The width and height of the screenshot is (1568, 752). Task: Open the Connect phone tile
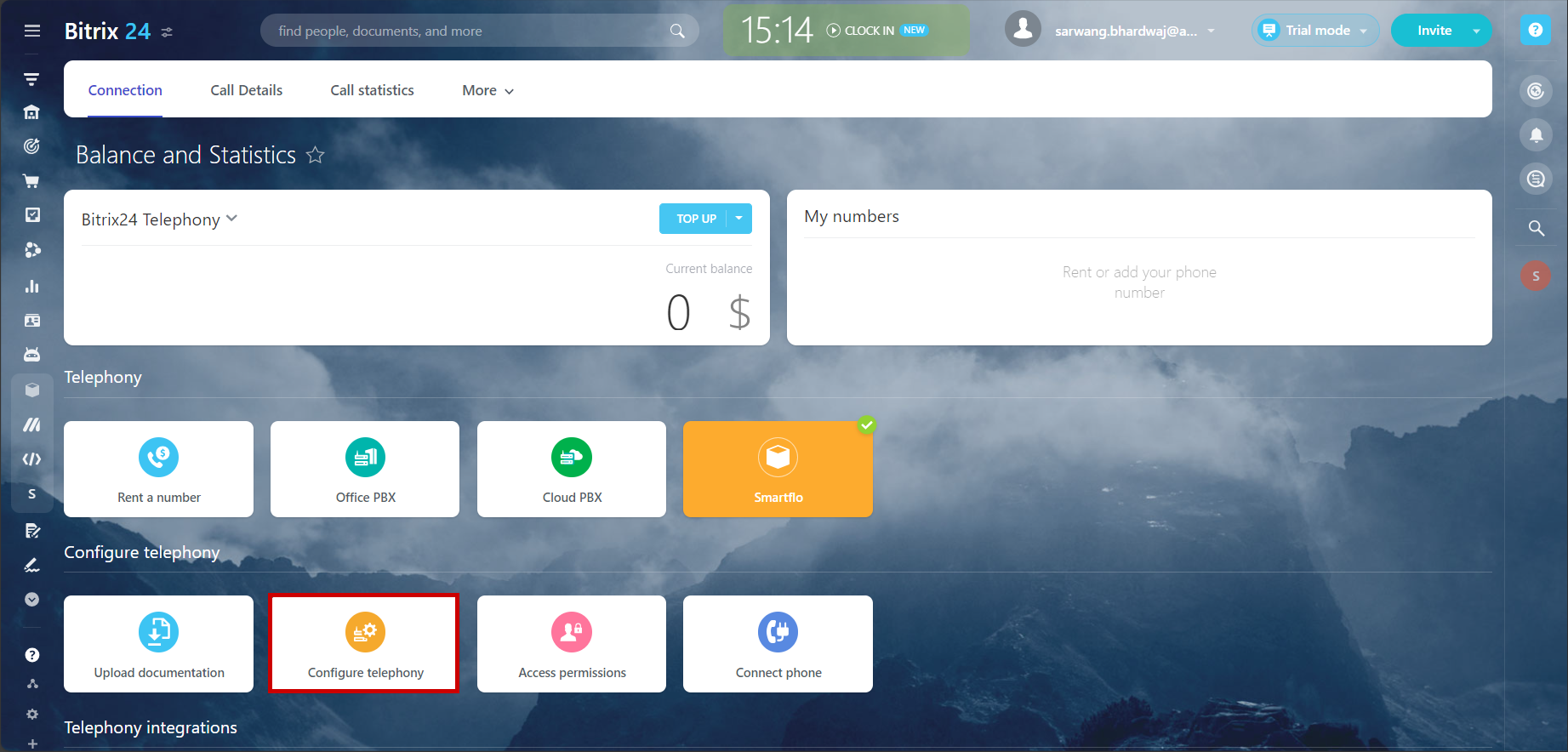click(778, 644)
